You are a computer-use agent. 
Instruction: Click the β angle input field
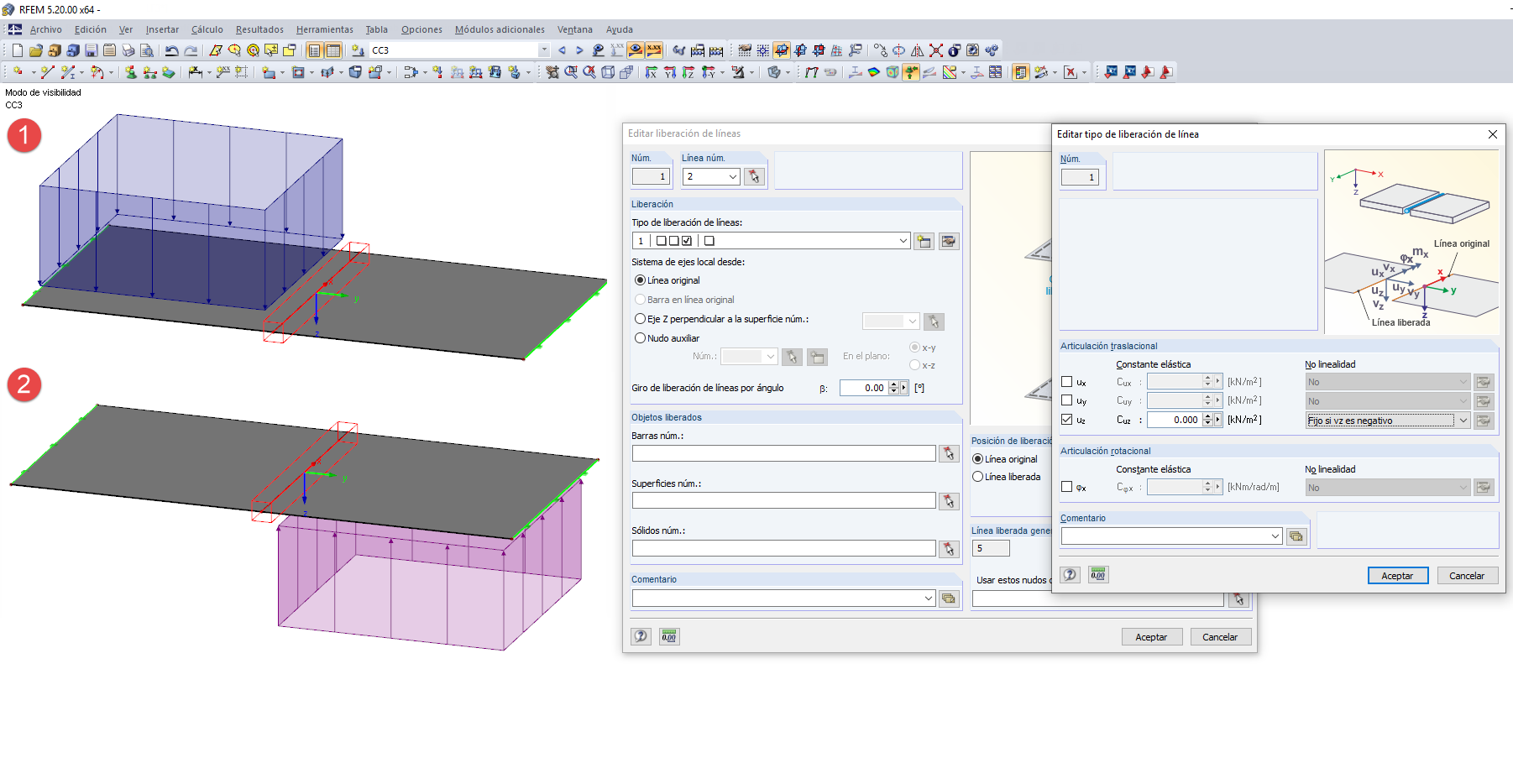[864, 388]
